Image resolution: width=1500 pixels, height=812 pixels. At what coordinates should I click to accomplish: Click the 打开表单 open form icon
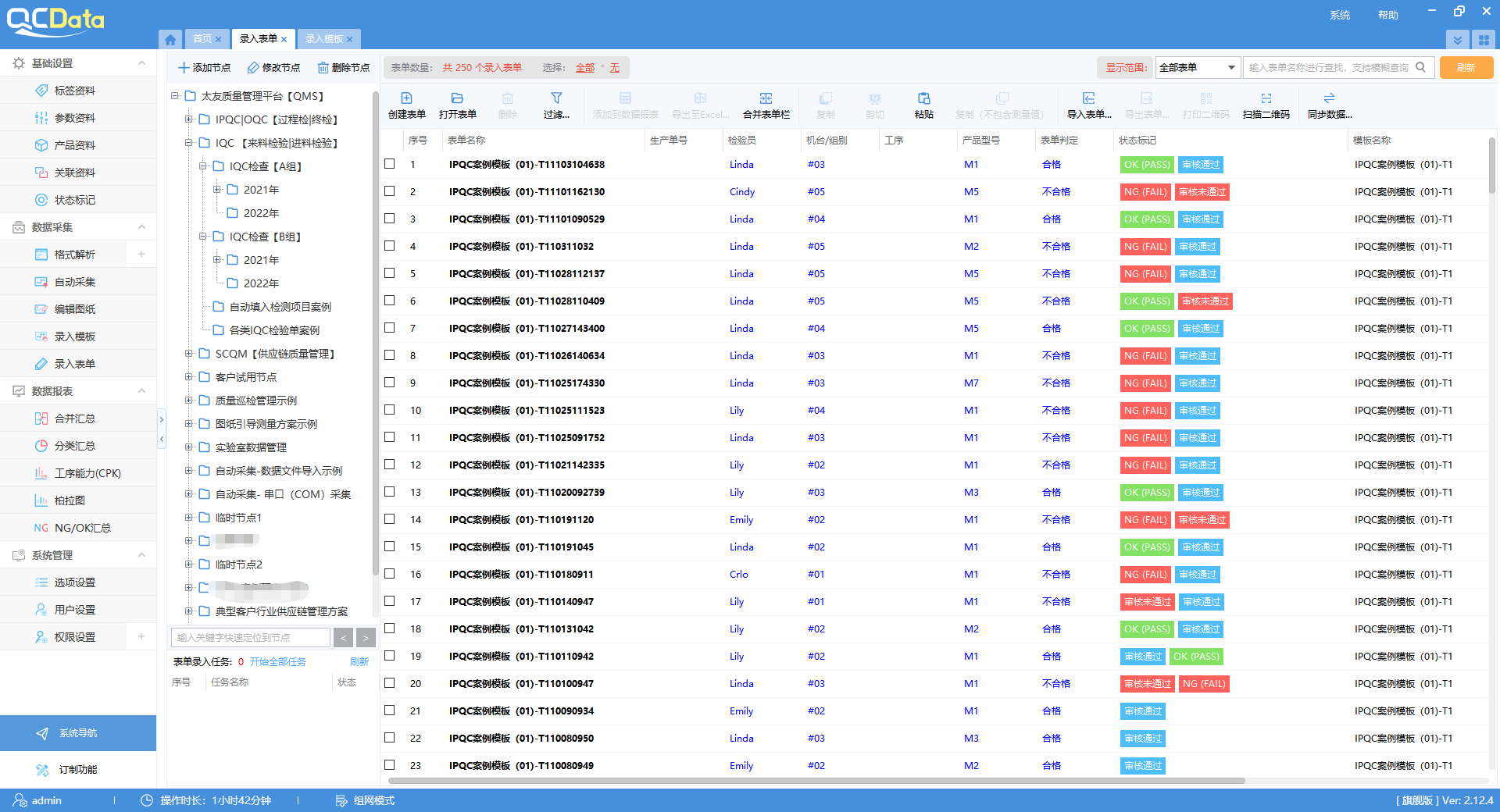(457, 98)
